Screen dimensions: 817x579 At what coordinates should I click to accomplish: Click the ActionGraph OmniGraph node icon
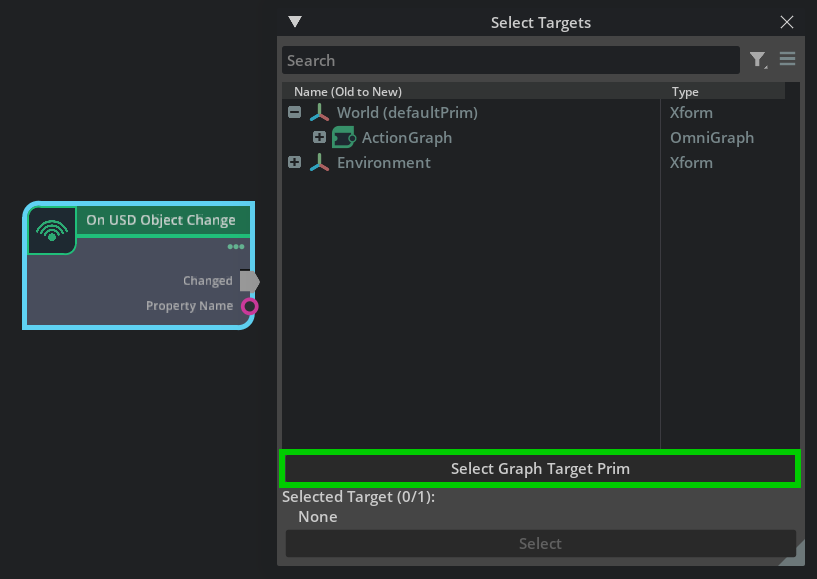click(344, 138)
